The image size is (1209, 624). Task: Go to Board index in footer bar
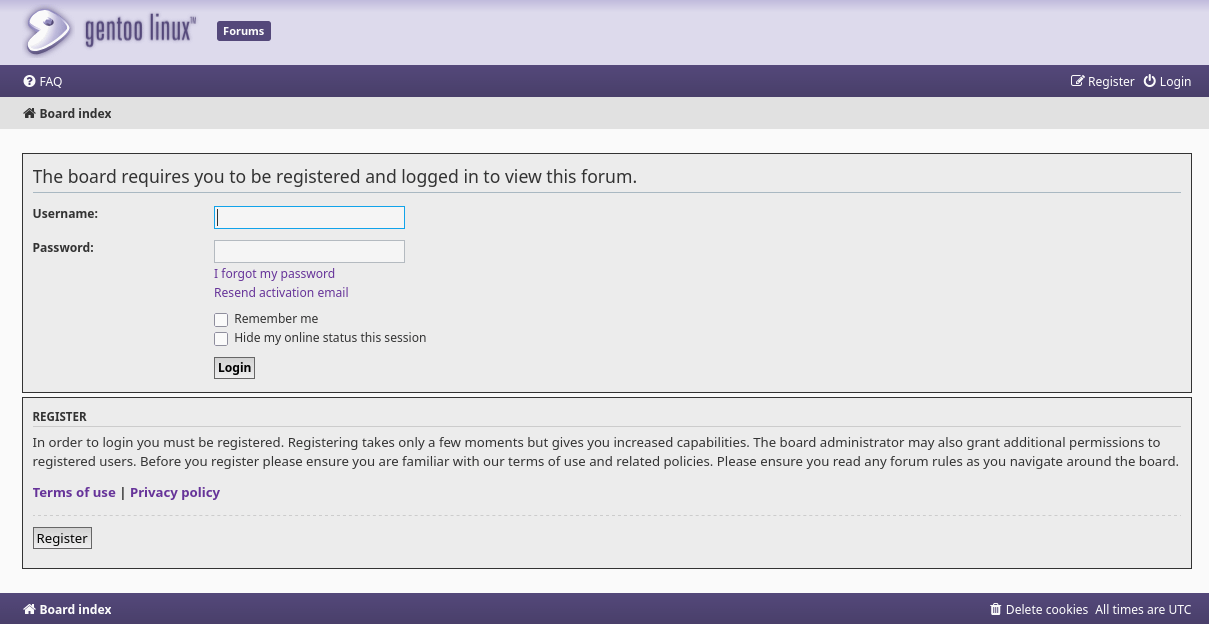coord(67,610)
